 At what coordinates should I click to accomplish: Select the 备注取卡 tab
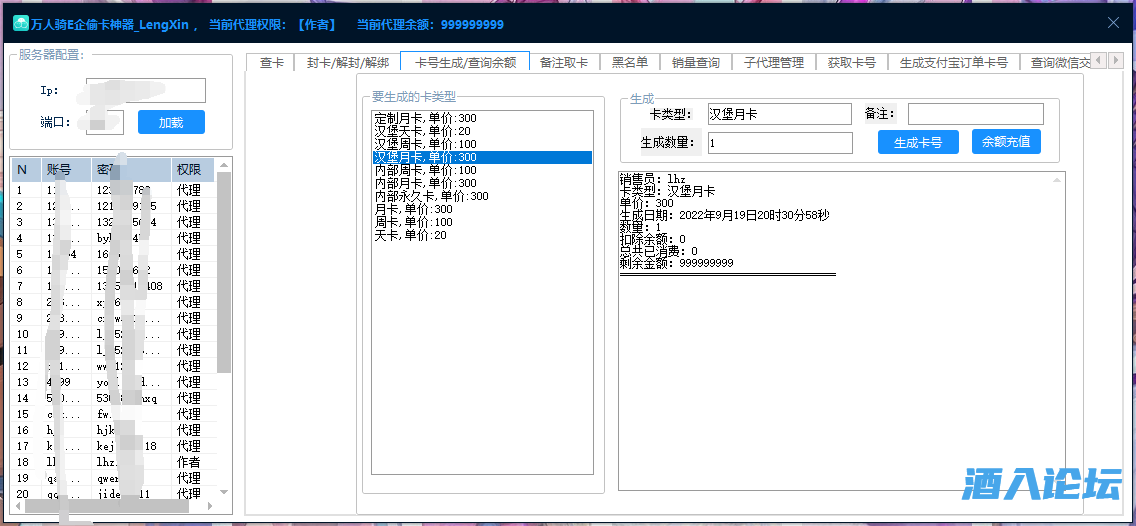564,62
